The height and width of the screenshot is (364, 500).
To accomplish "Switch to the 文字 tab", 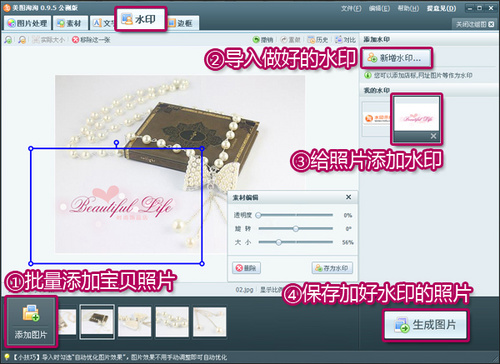I will point(103,23).
